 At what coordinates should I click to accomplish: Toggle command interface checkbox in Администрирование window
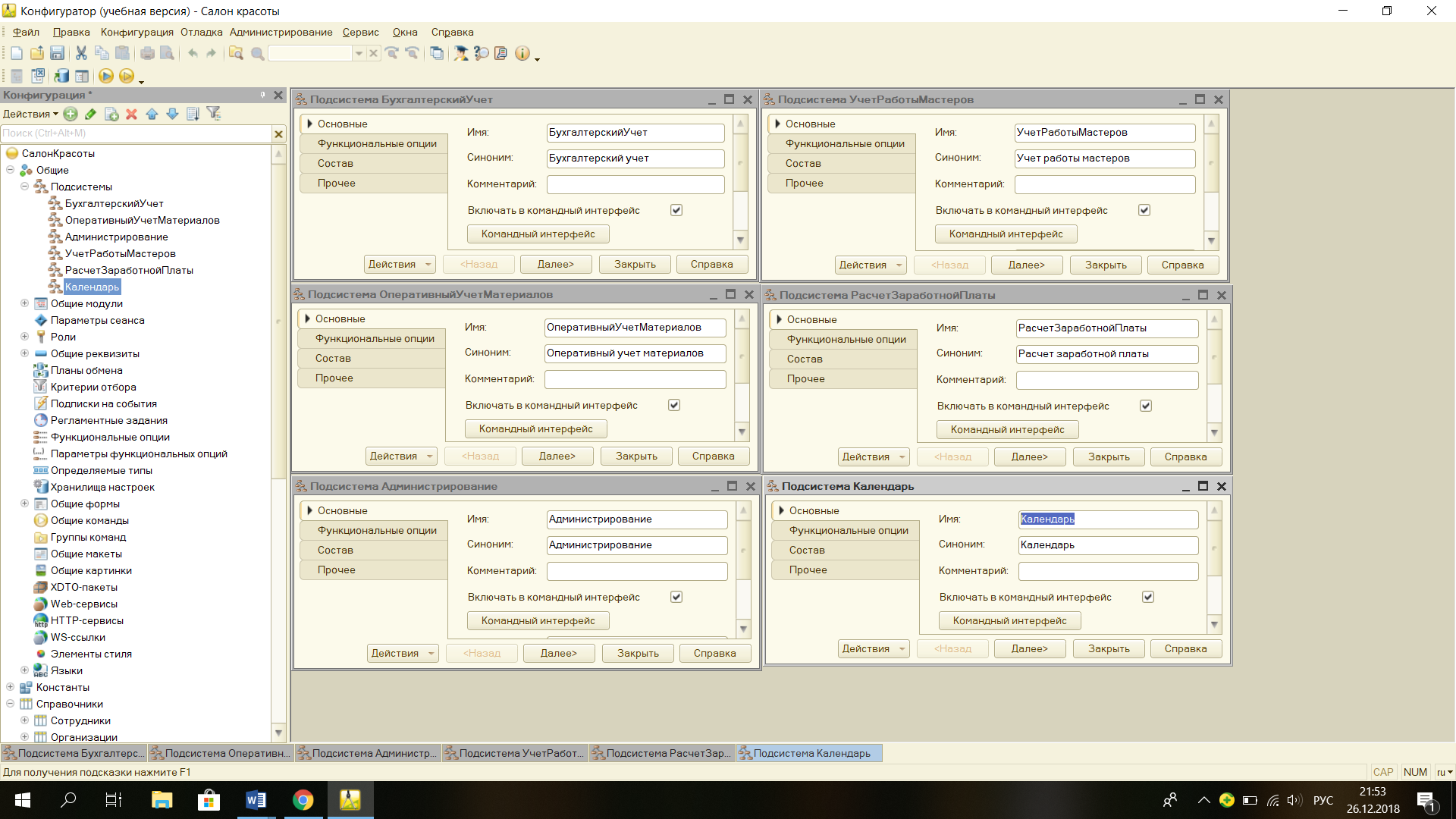tap(676, 597)
